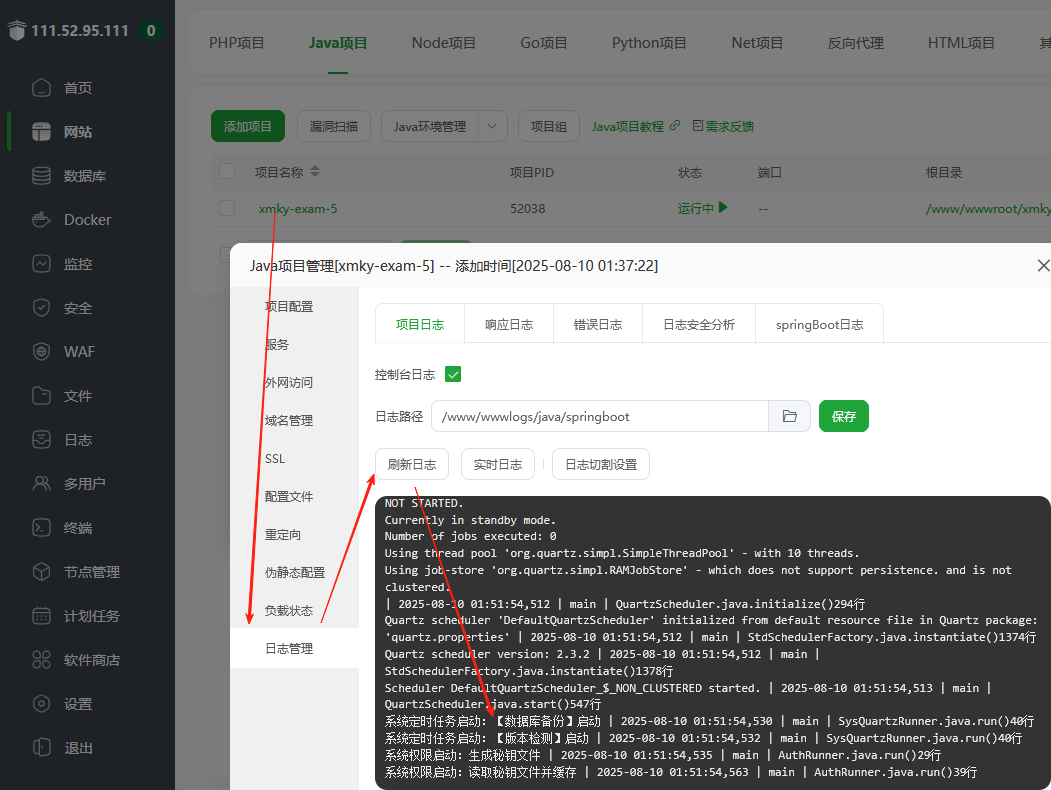Switch to the PHP项目 tab
The height and width of the screenshot is (790, 1051).
point(237,43)
